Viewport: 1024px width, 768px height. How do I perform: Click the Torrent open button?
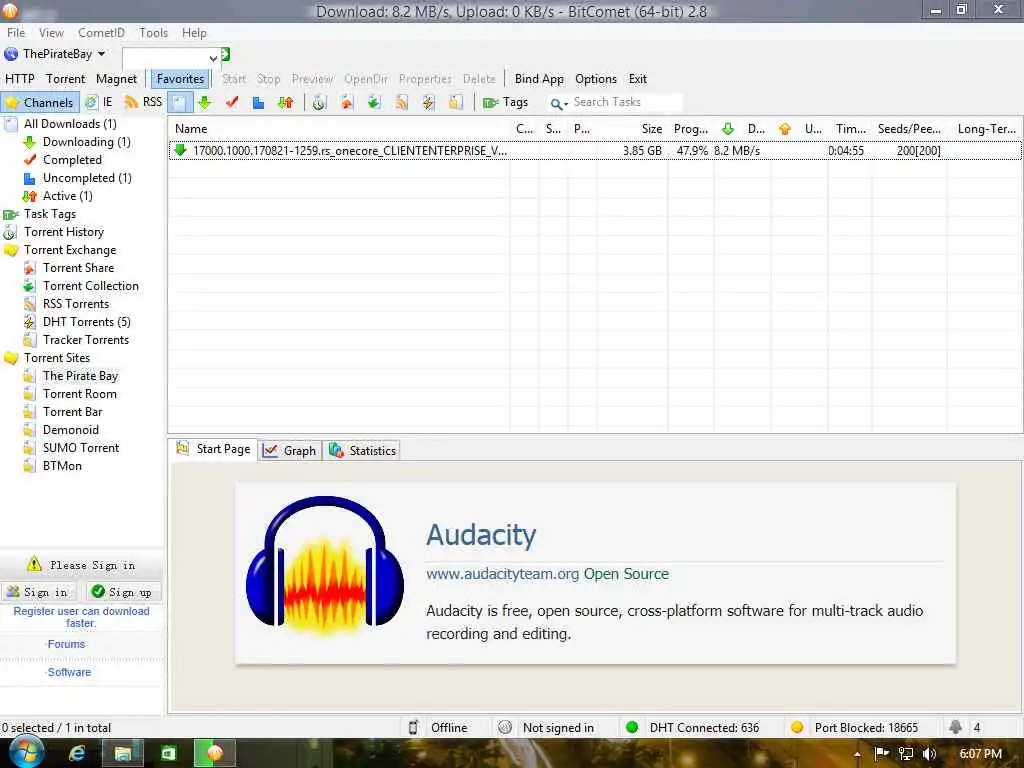65,78
